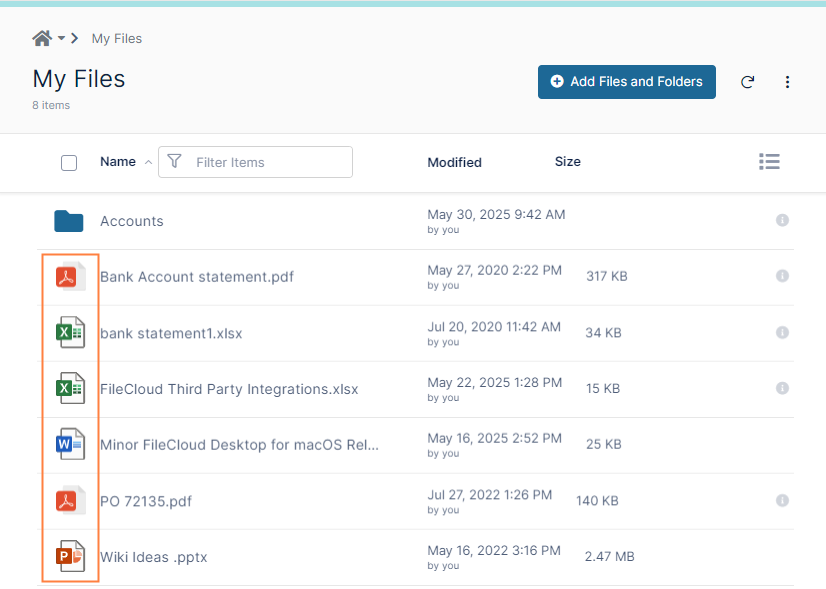Click the Size column header

pos(567,162)
